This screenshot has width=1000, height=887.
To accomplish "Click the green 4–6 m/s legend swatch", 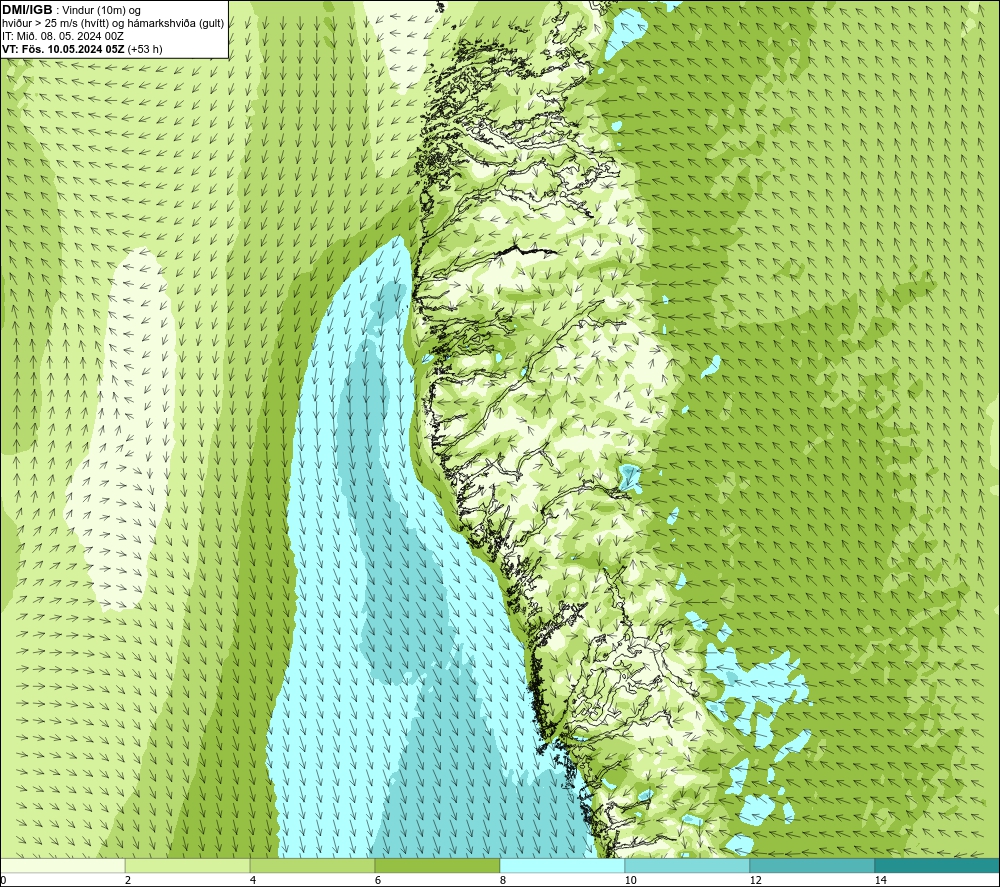I will click(312, 865).
